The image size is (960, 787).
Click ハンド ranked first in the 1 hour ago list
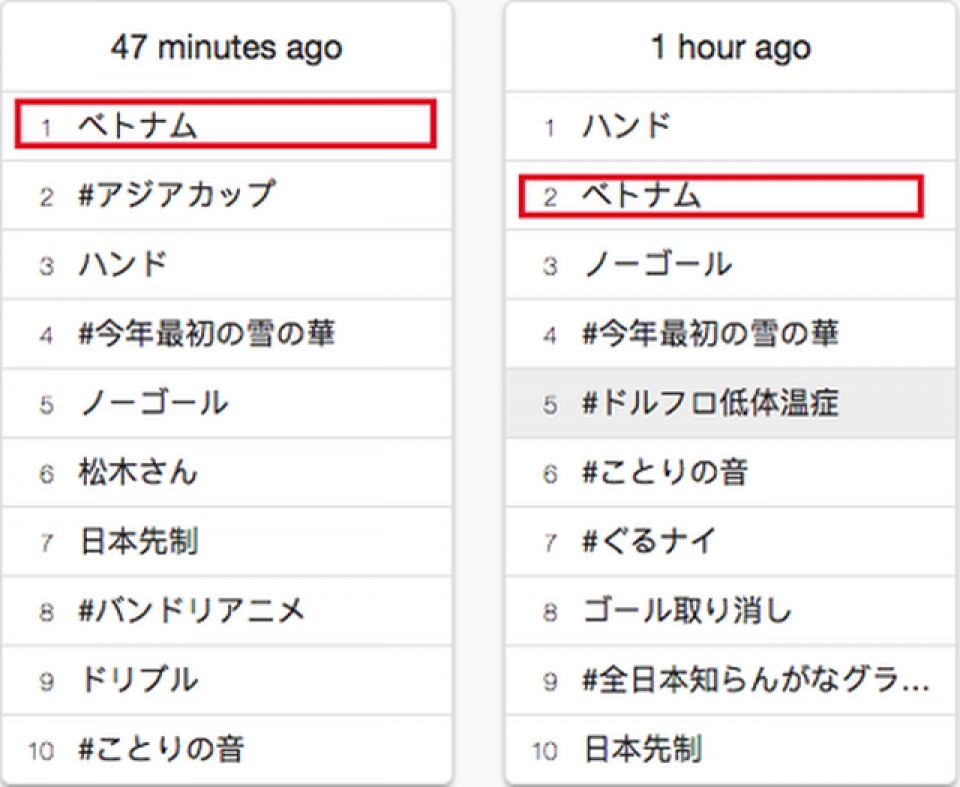[627, 127]
